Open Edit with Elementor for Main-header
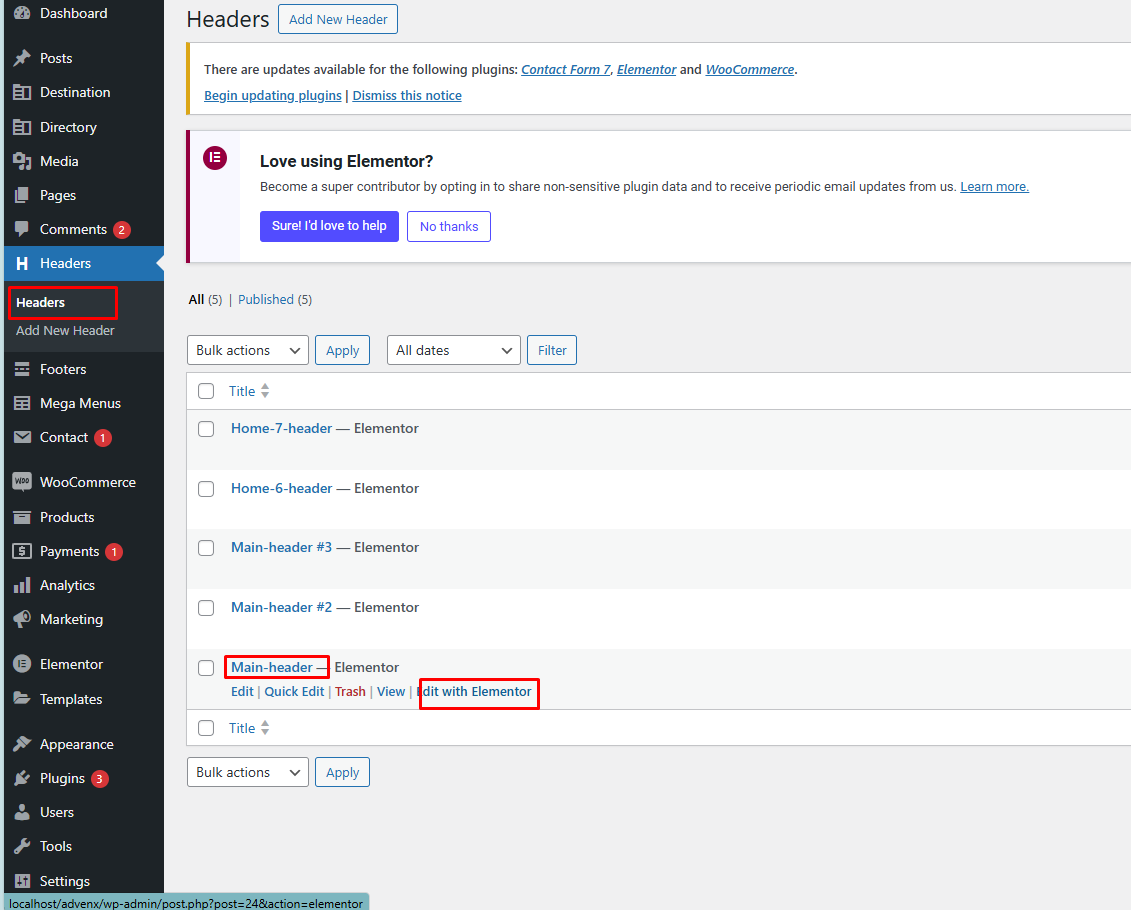This screenshot has width=1131, height=910. pyautogui.click(x=474, y=692)
